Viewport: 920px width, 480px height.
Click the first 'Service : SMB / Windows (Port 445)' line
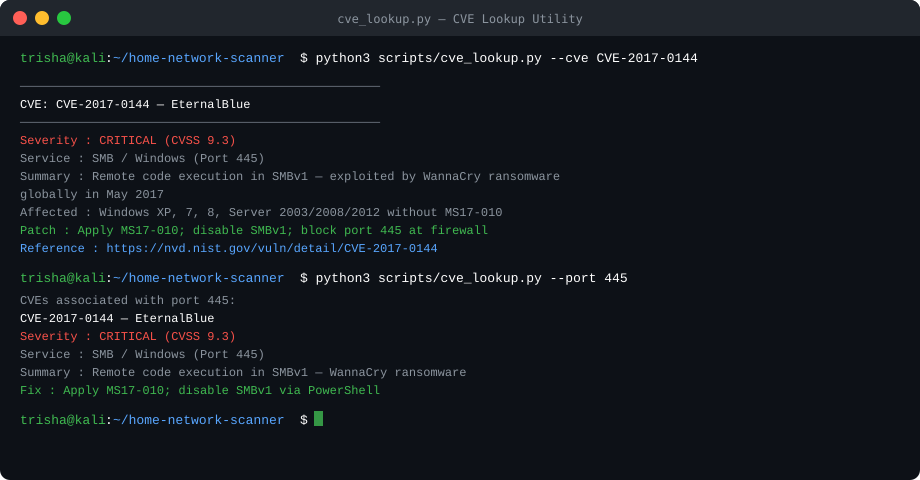click(142, 158)
